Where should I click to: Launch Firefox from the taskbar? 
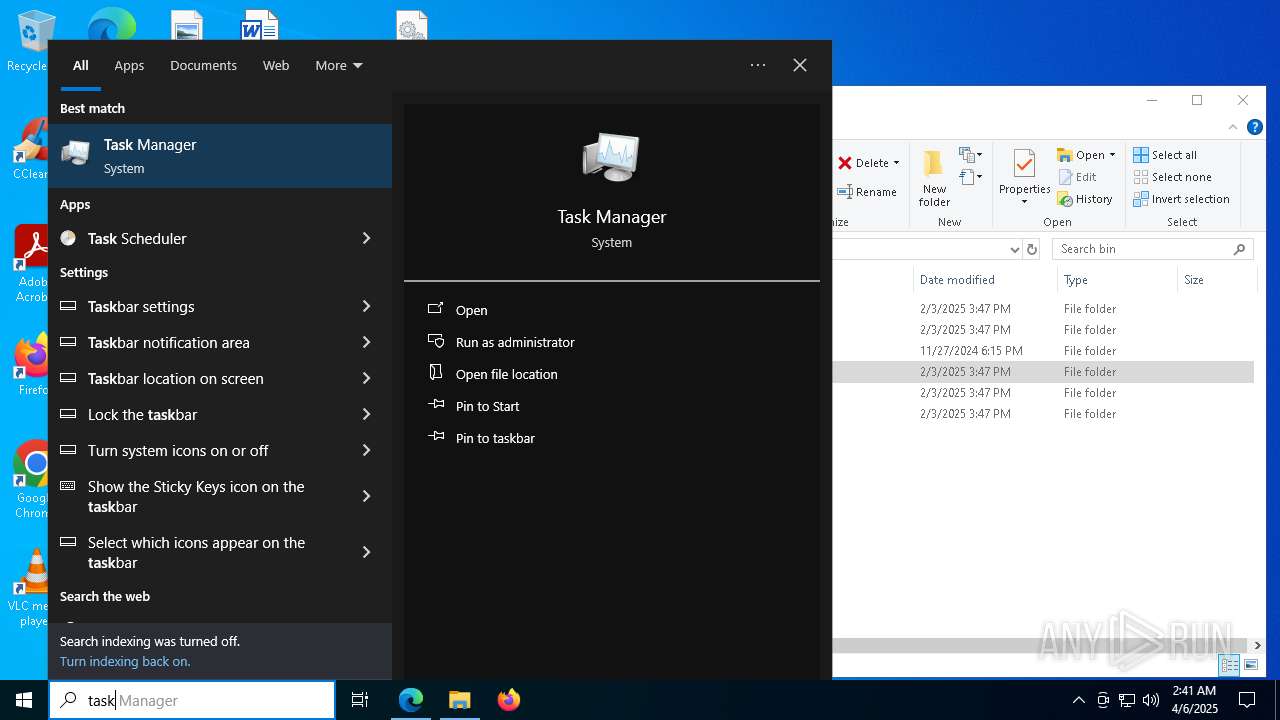pyautogui.click(x=508, y=700)
